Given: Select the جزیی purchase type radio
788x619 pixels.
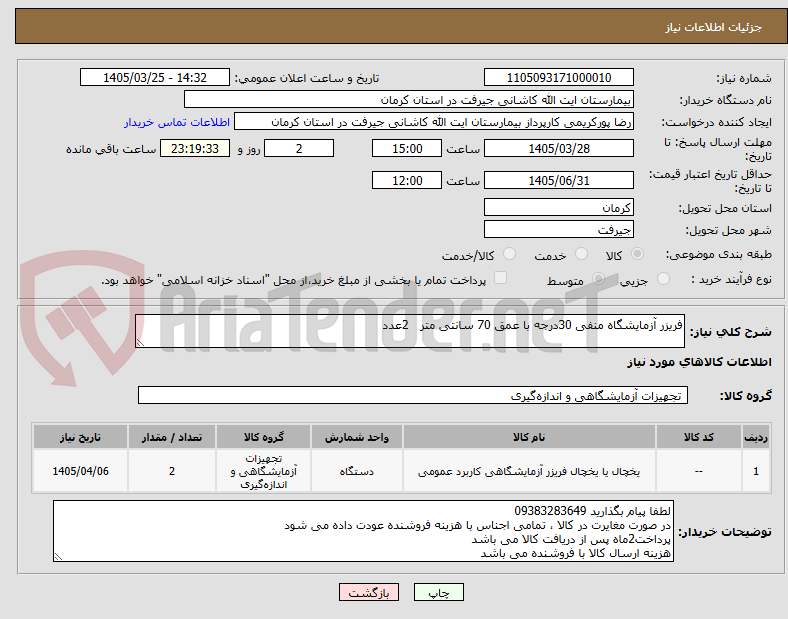Looking at the screenshot, I should point(663,279).
